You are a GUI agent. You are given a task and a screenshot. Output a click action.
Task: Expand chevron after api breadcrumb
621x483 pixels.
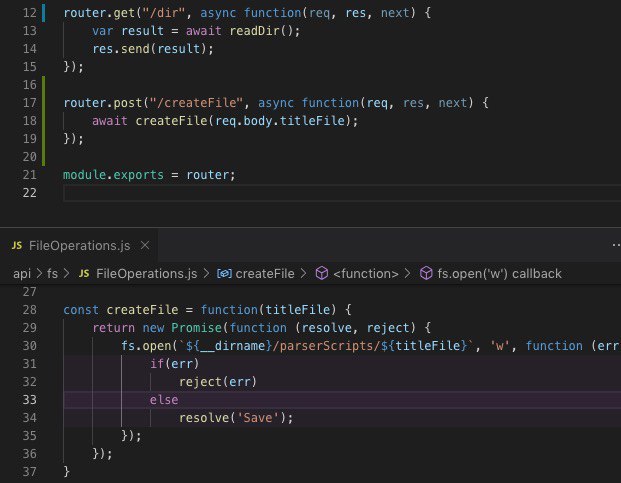tap(39, 274)
